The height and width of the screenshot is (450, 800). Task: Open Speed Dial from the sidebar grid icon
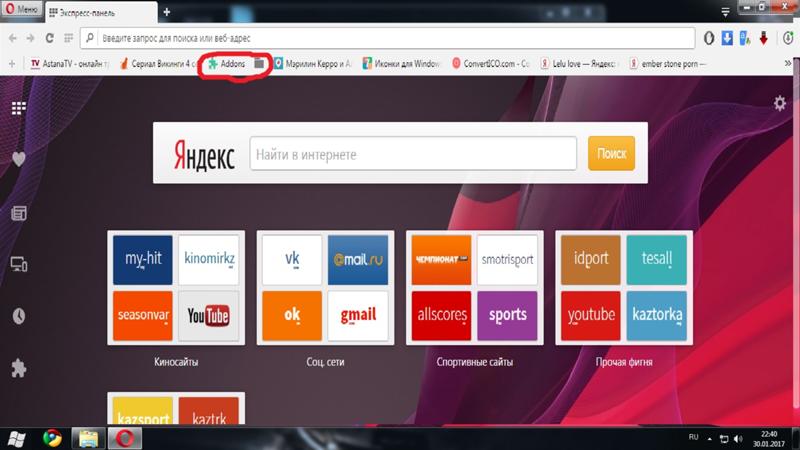click(19, 108)
